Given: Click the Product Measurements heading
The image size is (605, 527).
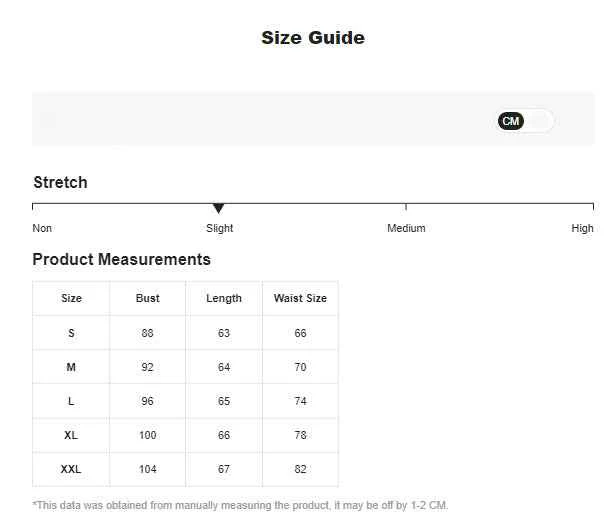Looking at the screenshot, I should tap(122, 259).
